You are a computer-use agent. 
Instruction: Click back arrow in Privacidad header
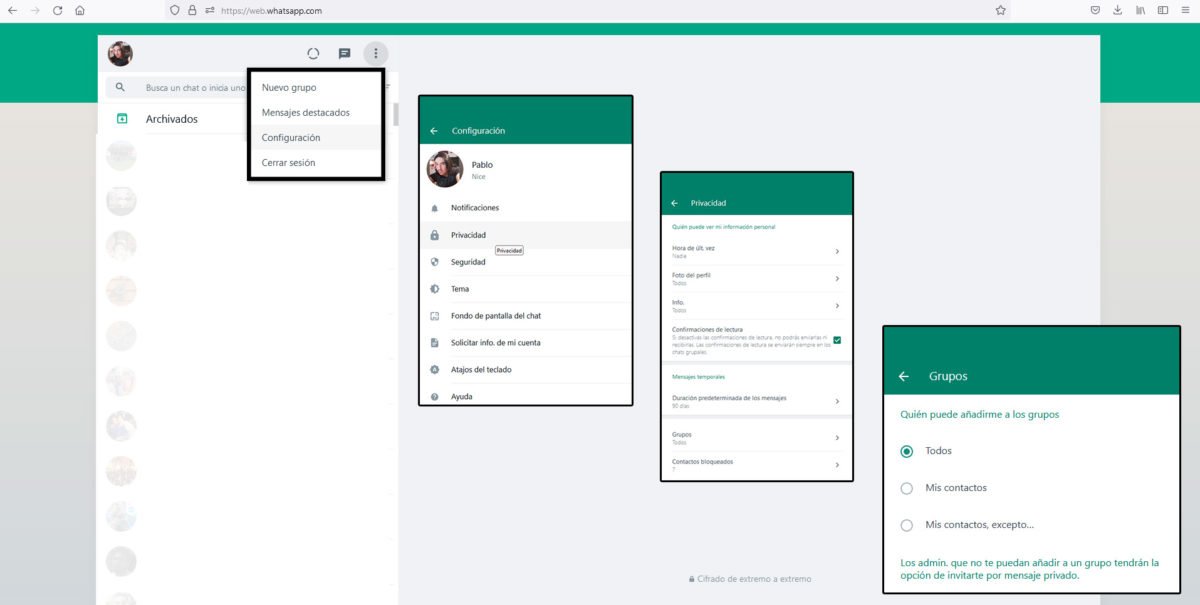(x=674, y=203)
